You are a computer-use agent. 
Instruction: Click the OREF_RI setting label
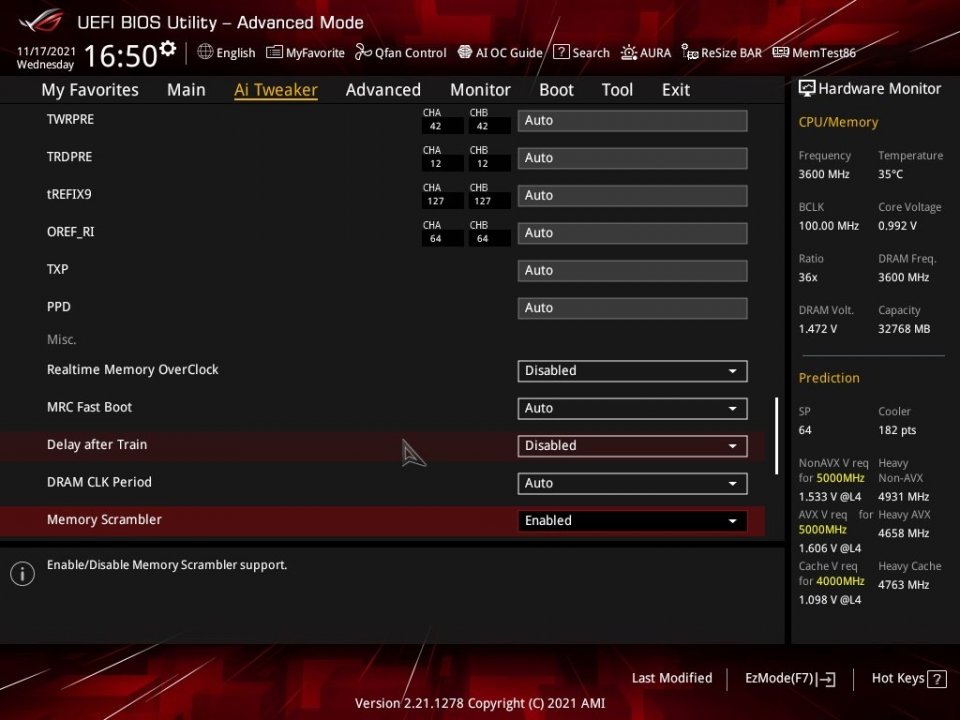[x=70, y=232]
